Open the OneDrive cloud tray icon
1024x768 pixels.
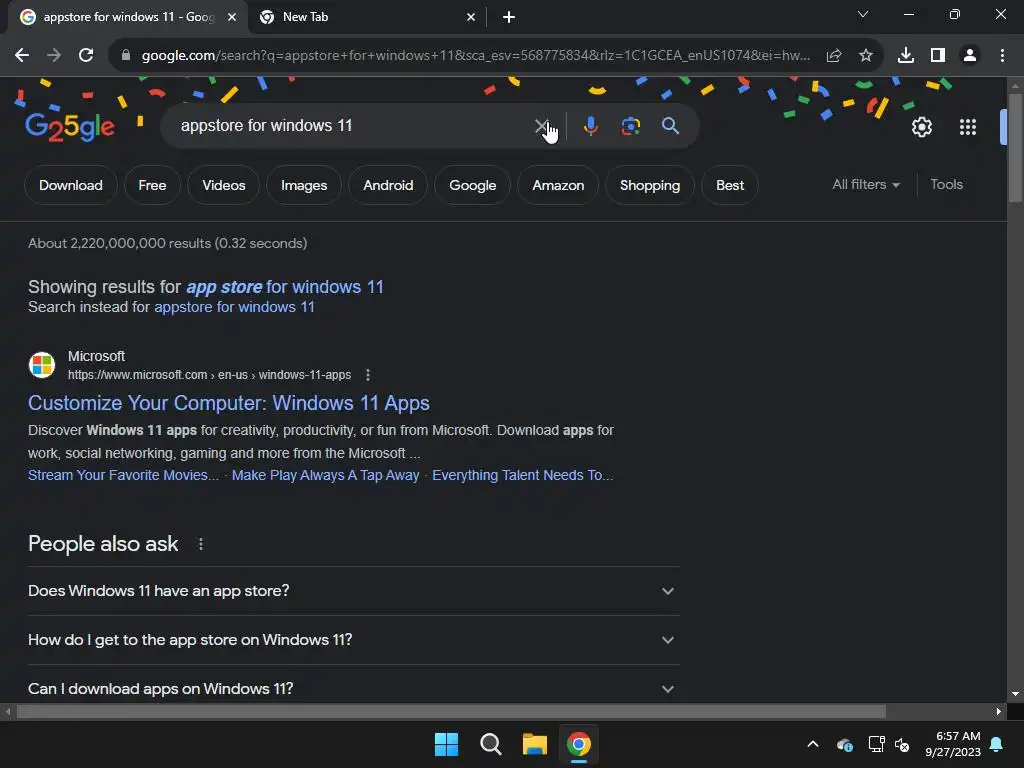click(844, 744)
